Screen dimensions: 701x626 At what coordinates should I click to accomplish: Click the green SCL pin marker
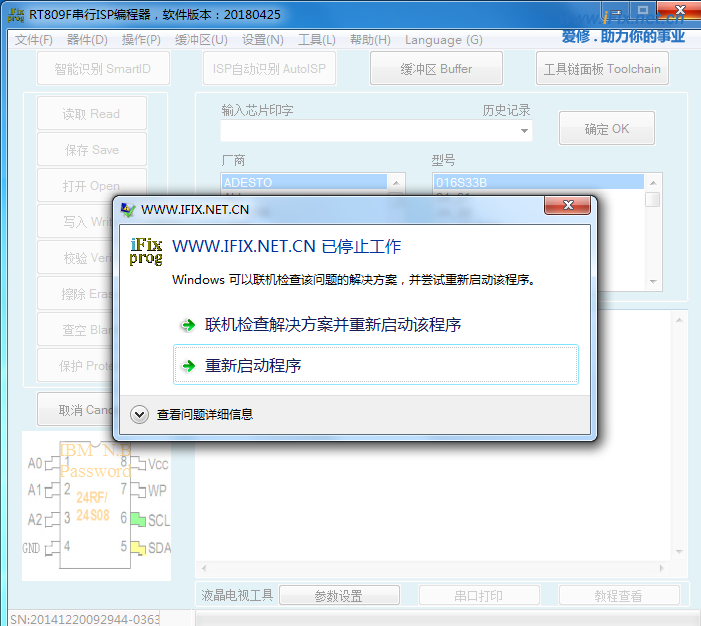click(x=138, y=520)
